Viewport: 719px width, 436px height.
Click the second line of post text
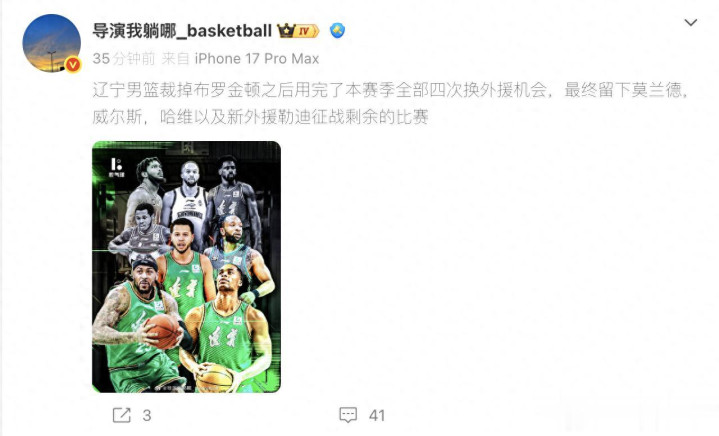click(260, 117)
